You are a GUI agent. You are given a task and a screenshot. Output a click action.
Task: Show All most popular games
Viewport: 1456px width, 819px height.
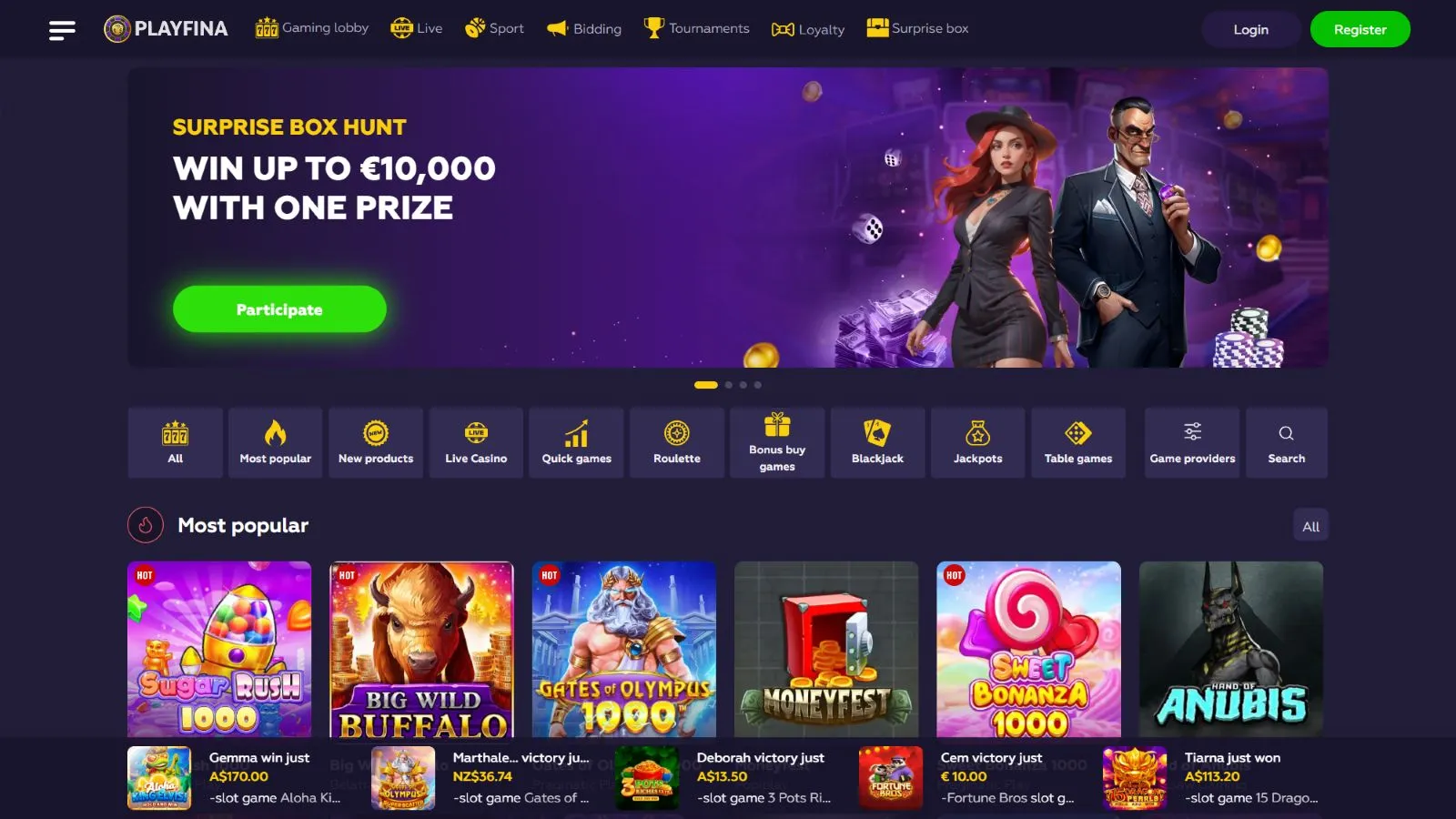click(x=1310, y=526)
